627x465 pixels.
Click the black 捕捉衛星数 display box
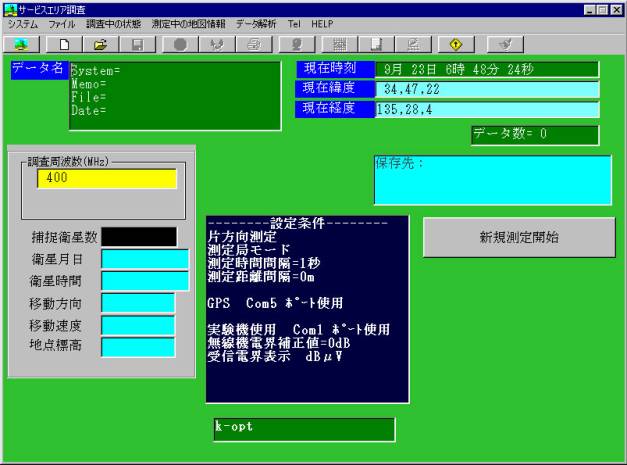coord(138,237)
